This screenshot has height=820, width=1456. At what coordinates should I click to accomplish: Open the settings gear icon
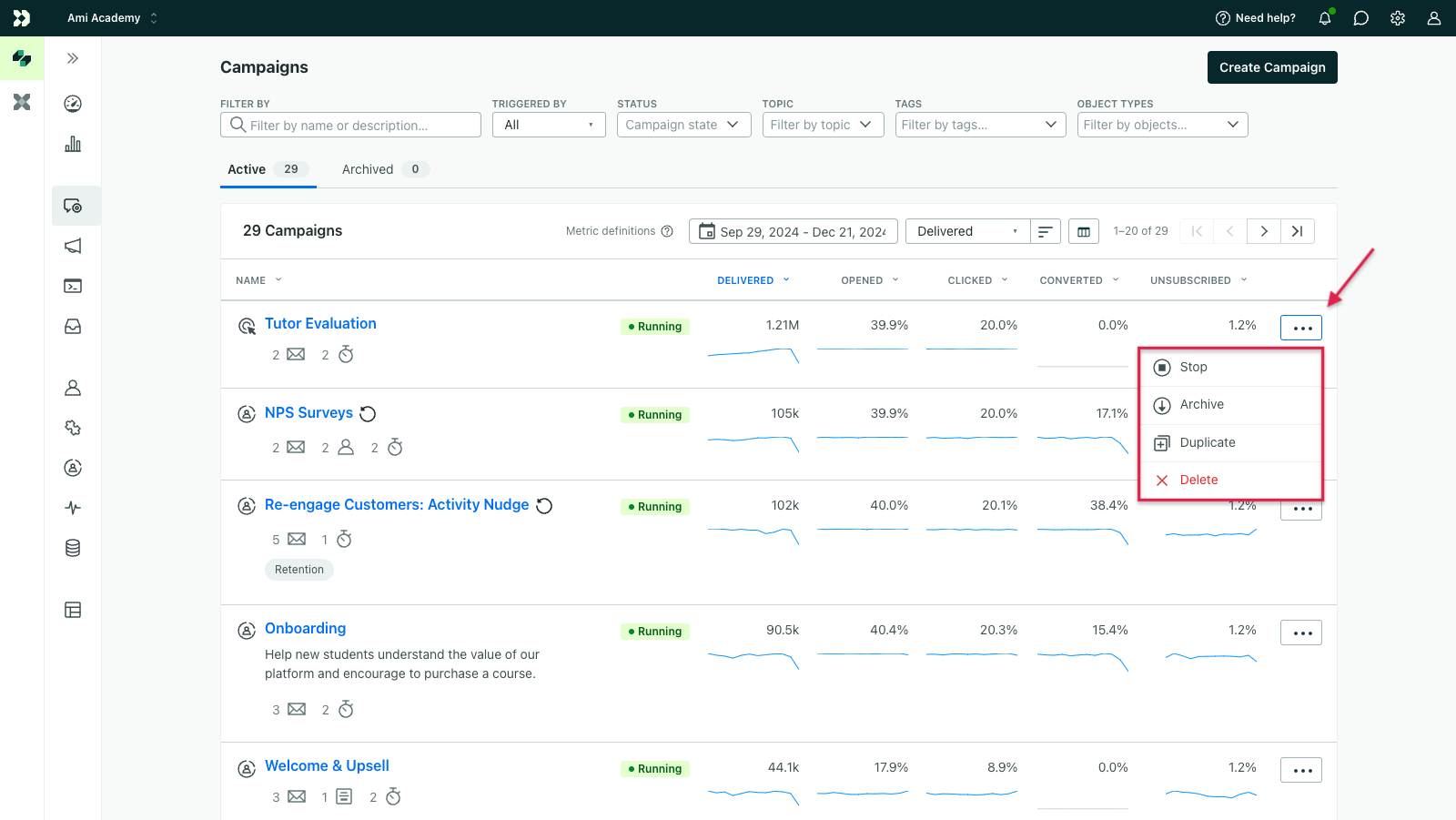point(1398,18)
